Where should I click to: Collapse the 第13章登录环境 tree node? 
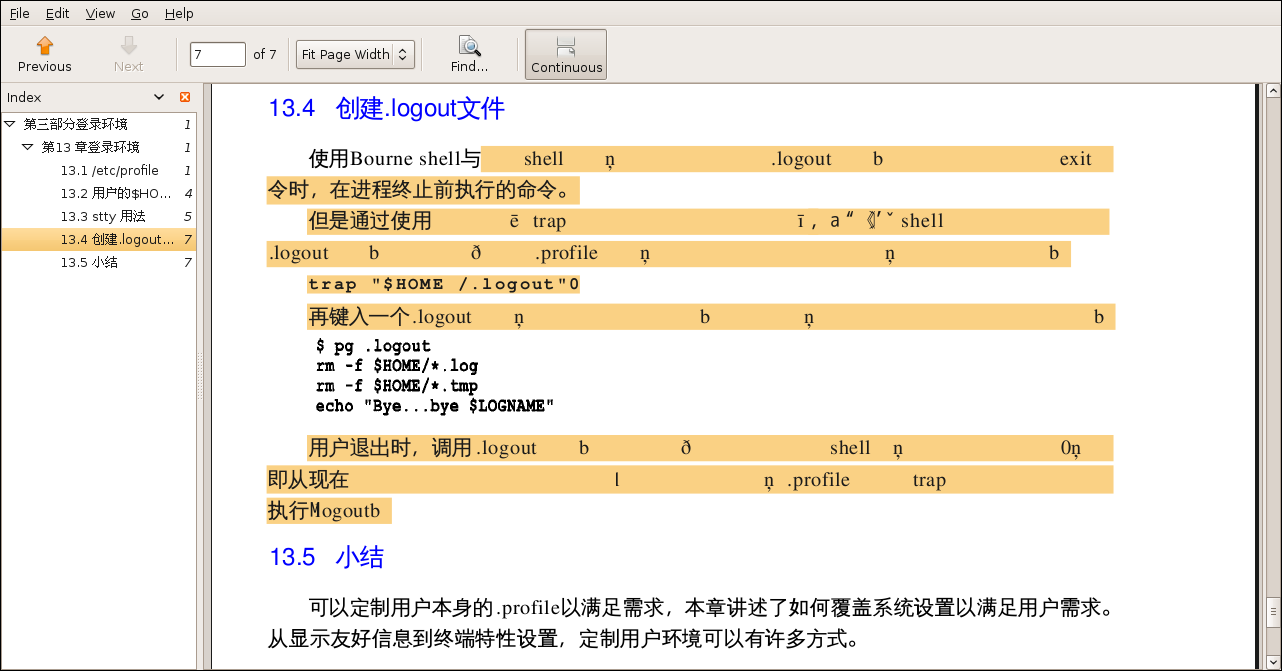28,147
